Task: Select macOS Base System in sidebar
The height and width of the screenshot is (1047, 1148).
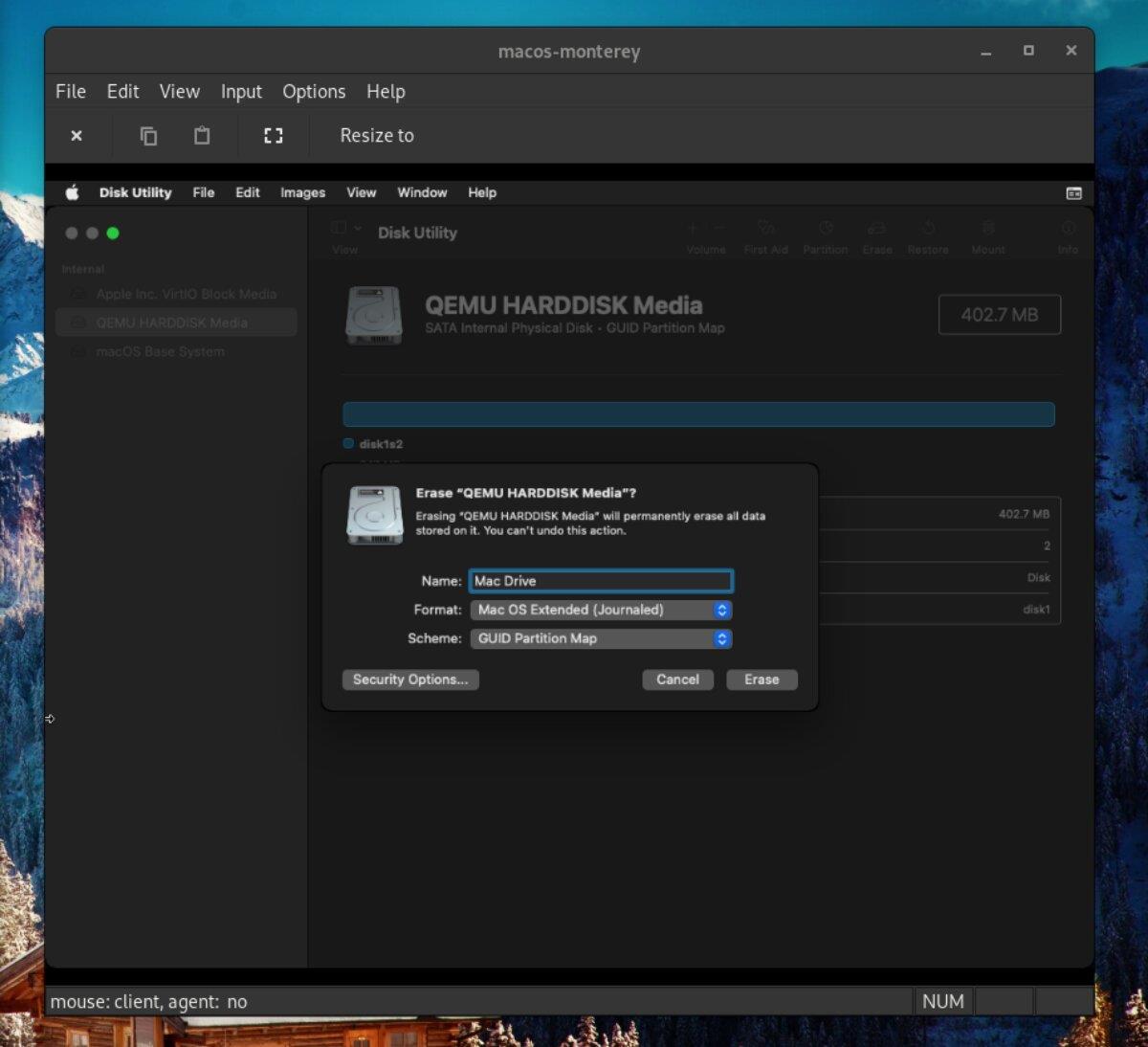Action: pos(160,351)
